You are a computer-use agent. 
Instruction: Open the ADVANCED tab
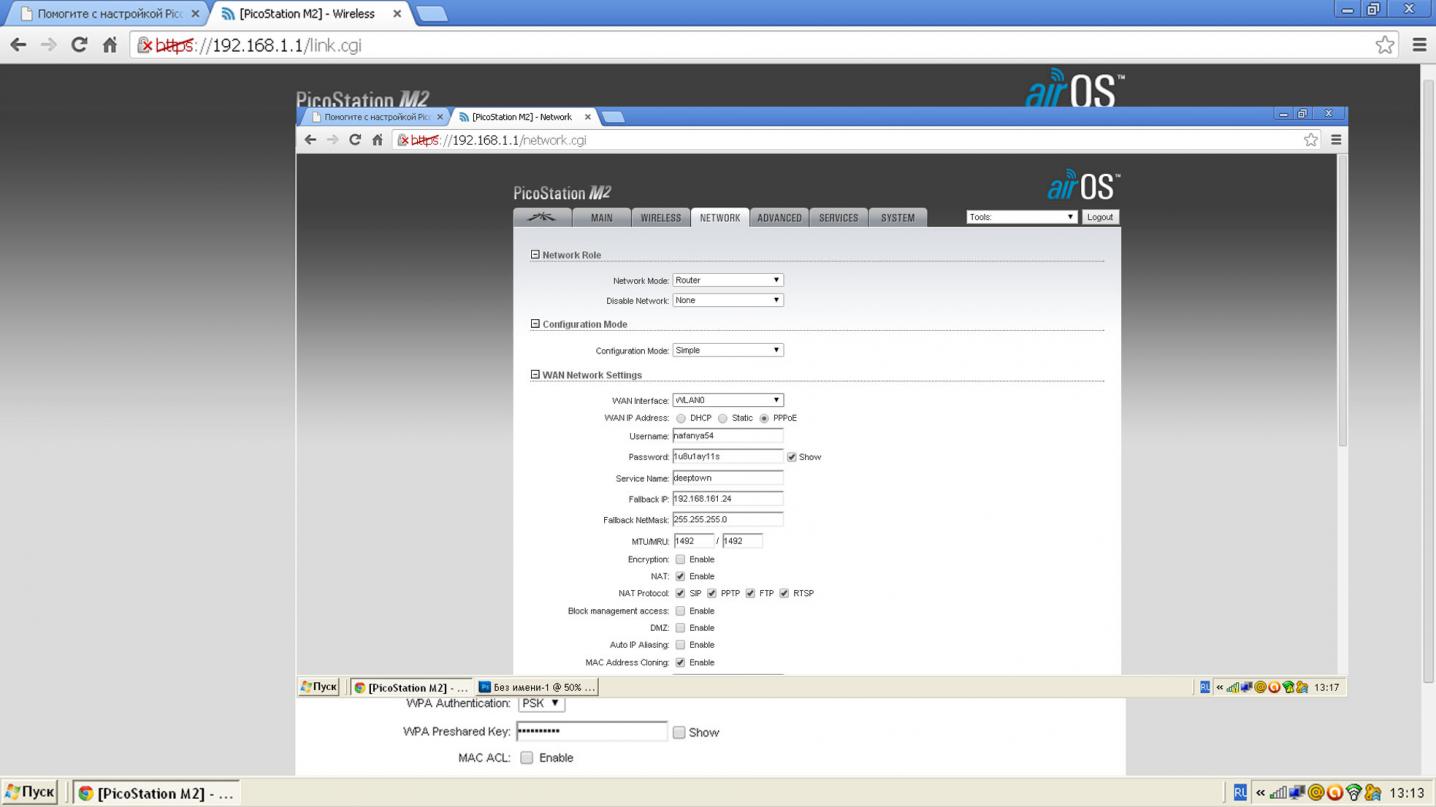click(x=778, y=217)
